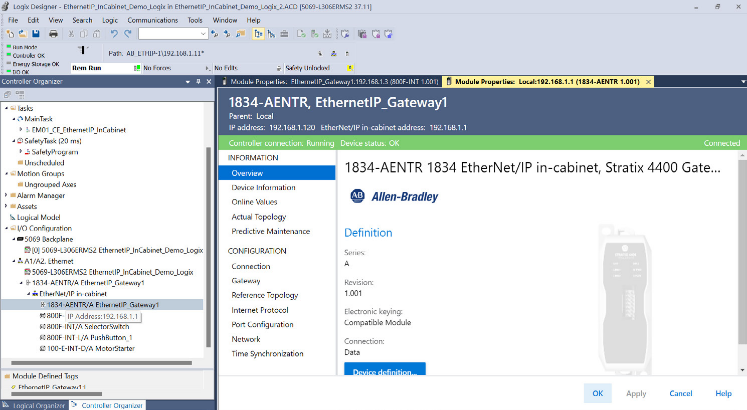Image resolution: width=747 pixels, height=410 pixels.
Task: Expand the EM01_CE_EthernetIP_InCabinet program
Action: 21,130
